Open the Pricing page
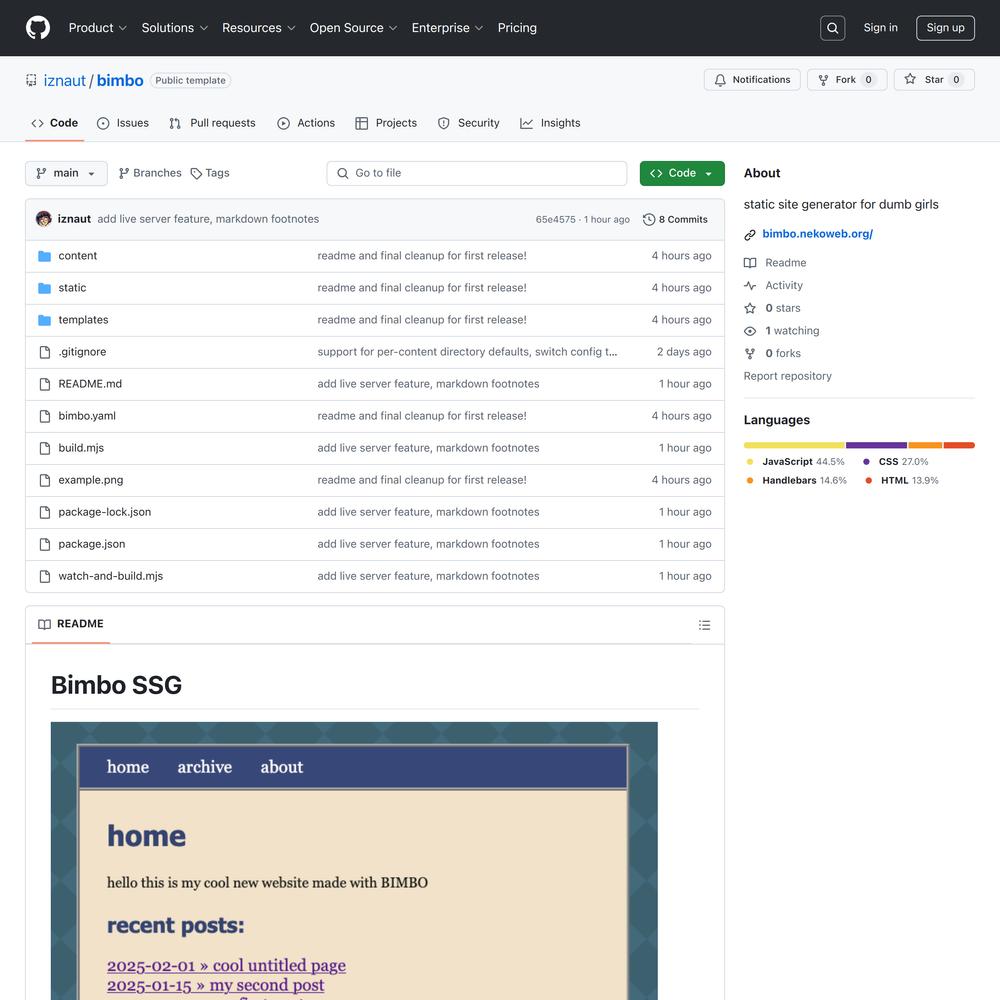Image resolution: width=1000 pixels, height=1000 pixels. click(517, 28)
